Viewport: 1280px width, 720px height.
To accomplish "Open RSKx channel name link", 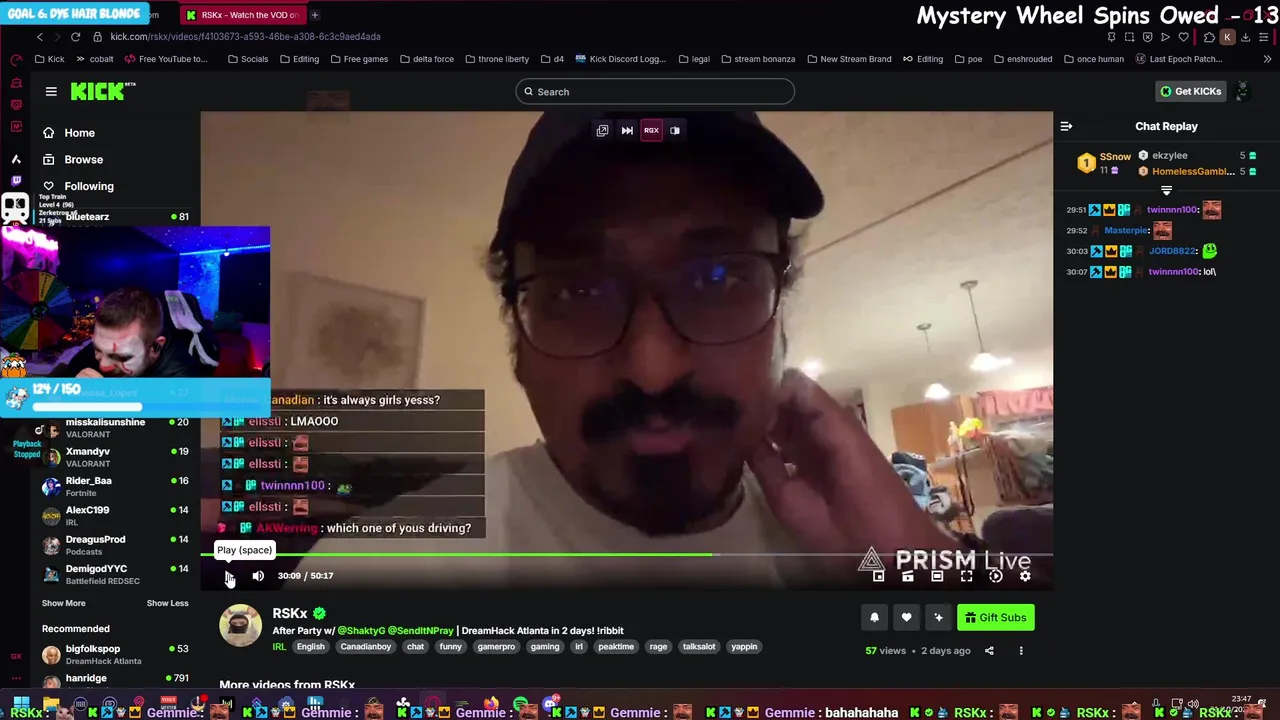I will coord(290,614).
